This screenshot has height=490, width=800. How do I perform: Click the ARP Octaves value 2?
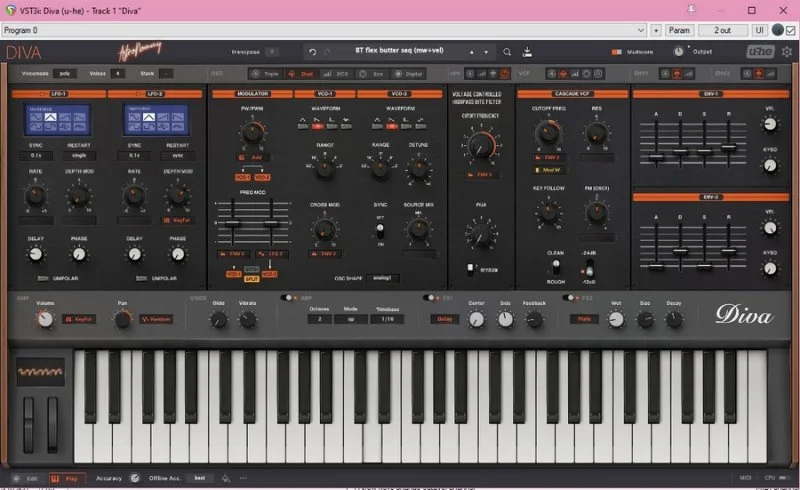tap(319, 319)
